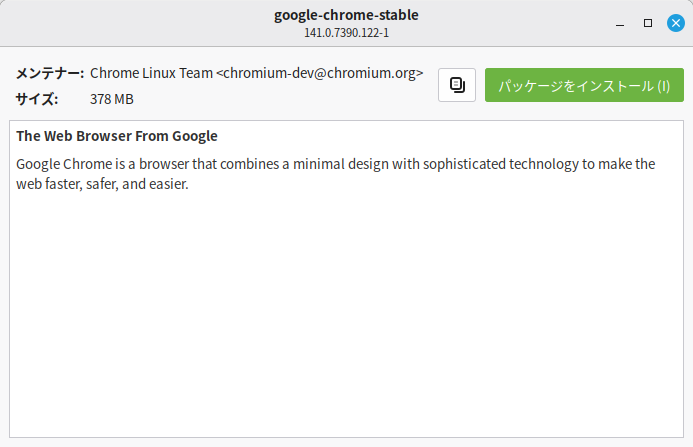Close the google-chrome-stable window
This screenshot has width=693, height=447.
pyautogui.click(x=675, y=22)
